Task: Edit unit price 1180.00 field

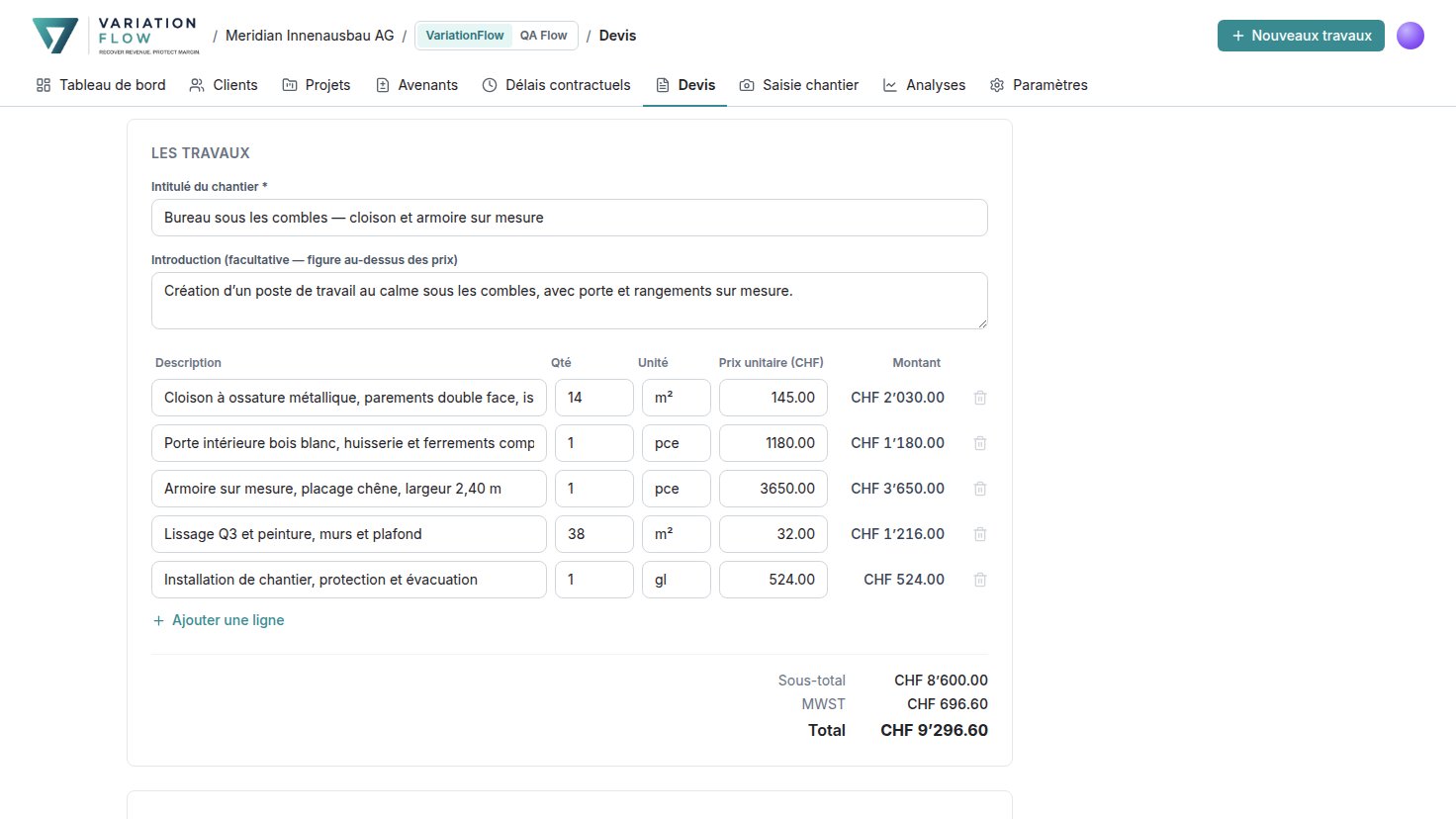Action: pos(773,443)
